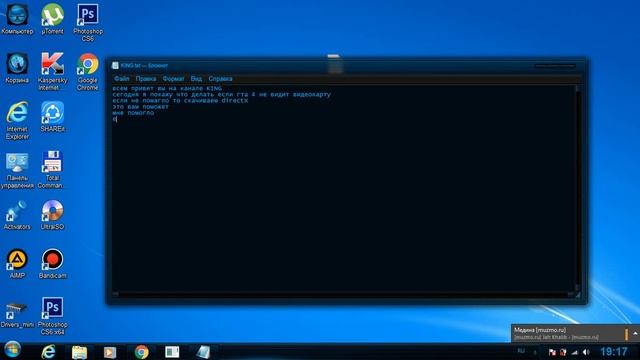Open Google Chrome desktop shortcut

coord(88,71)
